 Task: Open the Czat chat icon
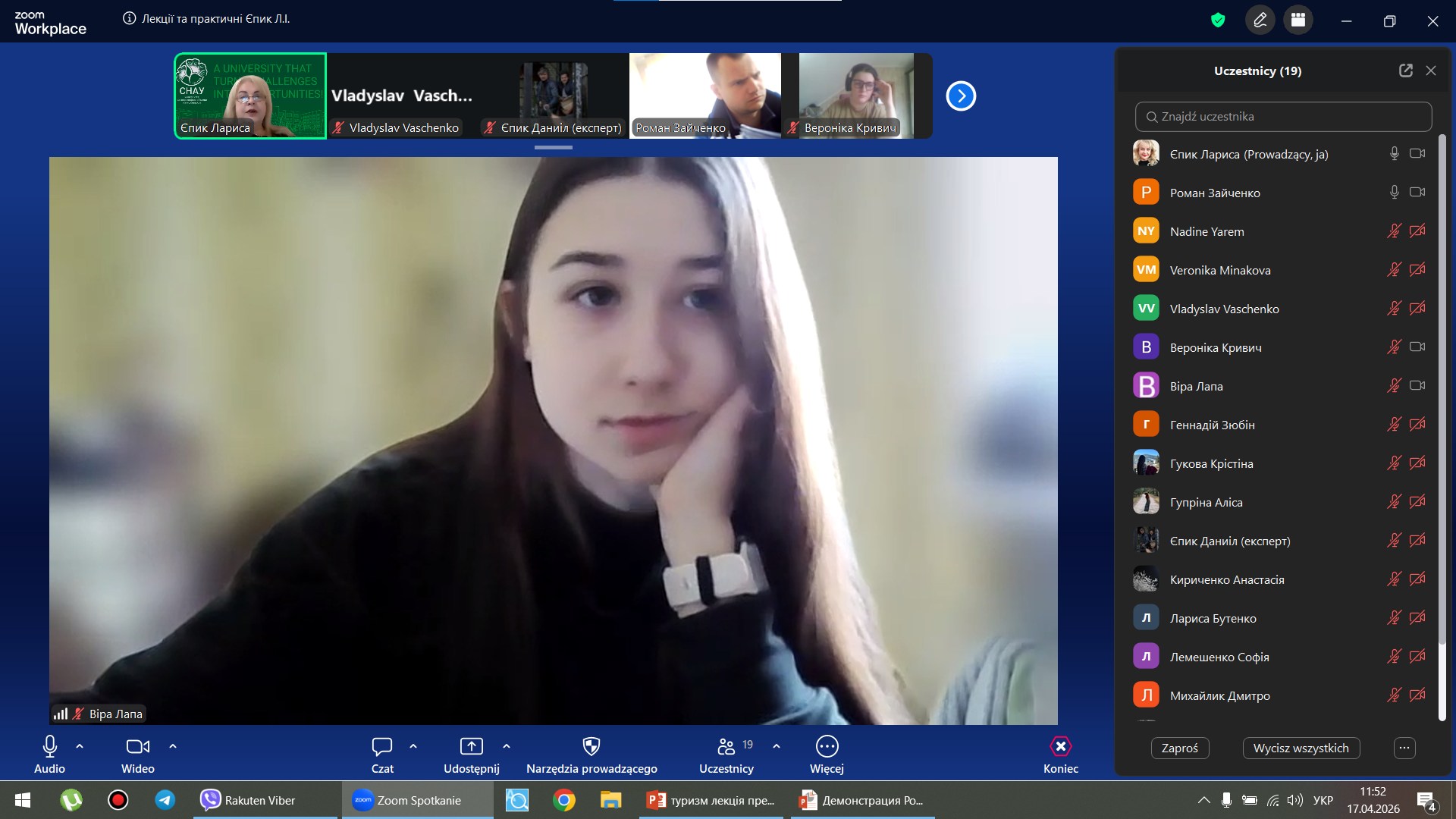pos(381,746)
